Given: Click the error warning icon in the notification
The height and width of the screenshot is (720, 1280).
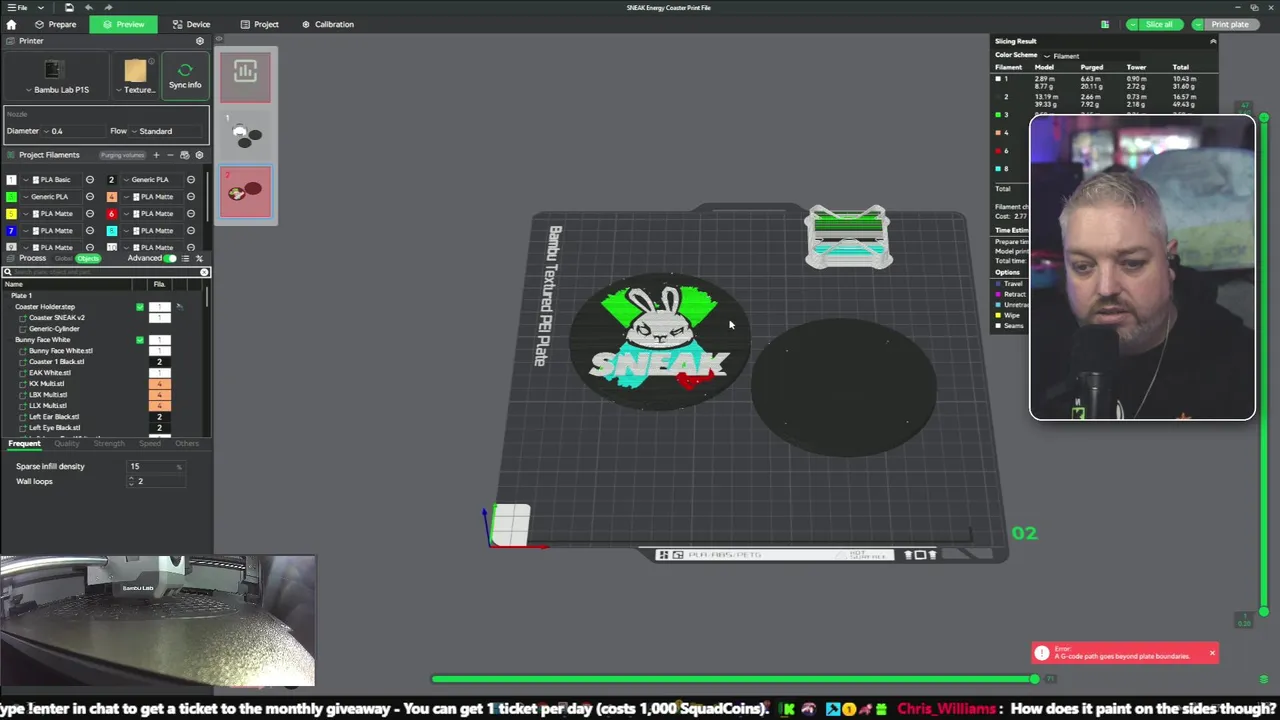Looking at the screenshot, I should tap(1042, 653).
